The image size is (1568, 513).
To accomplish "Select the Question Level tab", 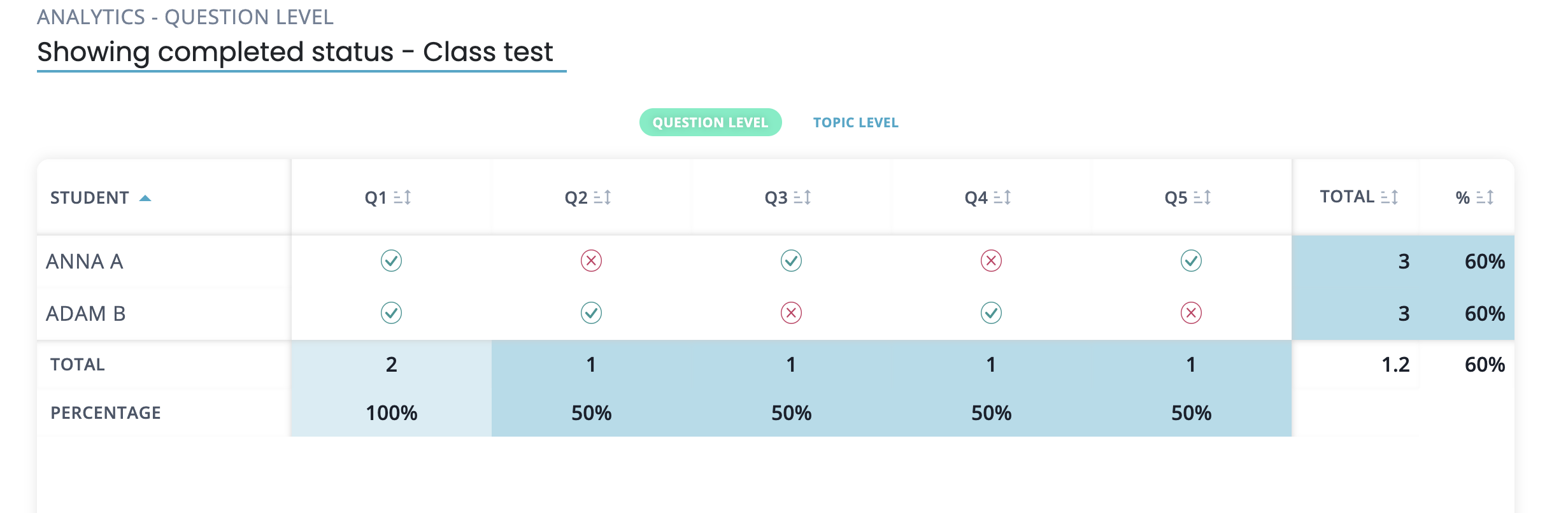I will 710,123.
